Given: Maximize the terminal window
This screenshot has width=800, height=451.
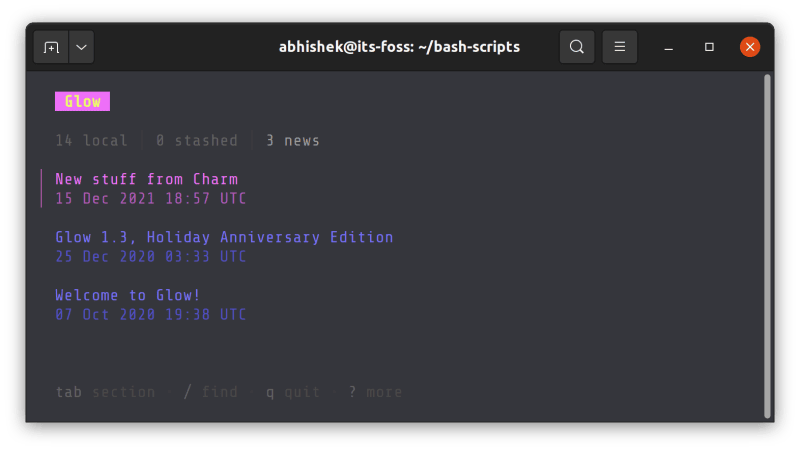Looking at the screenshot, I should (709, 47).
